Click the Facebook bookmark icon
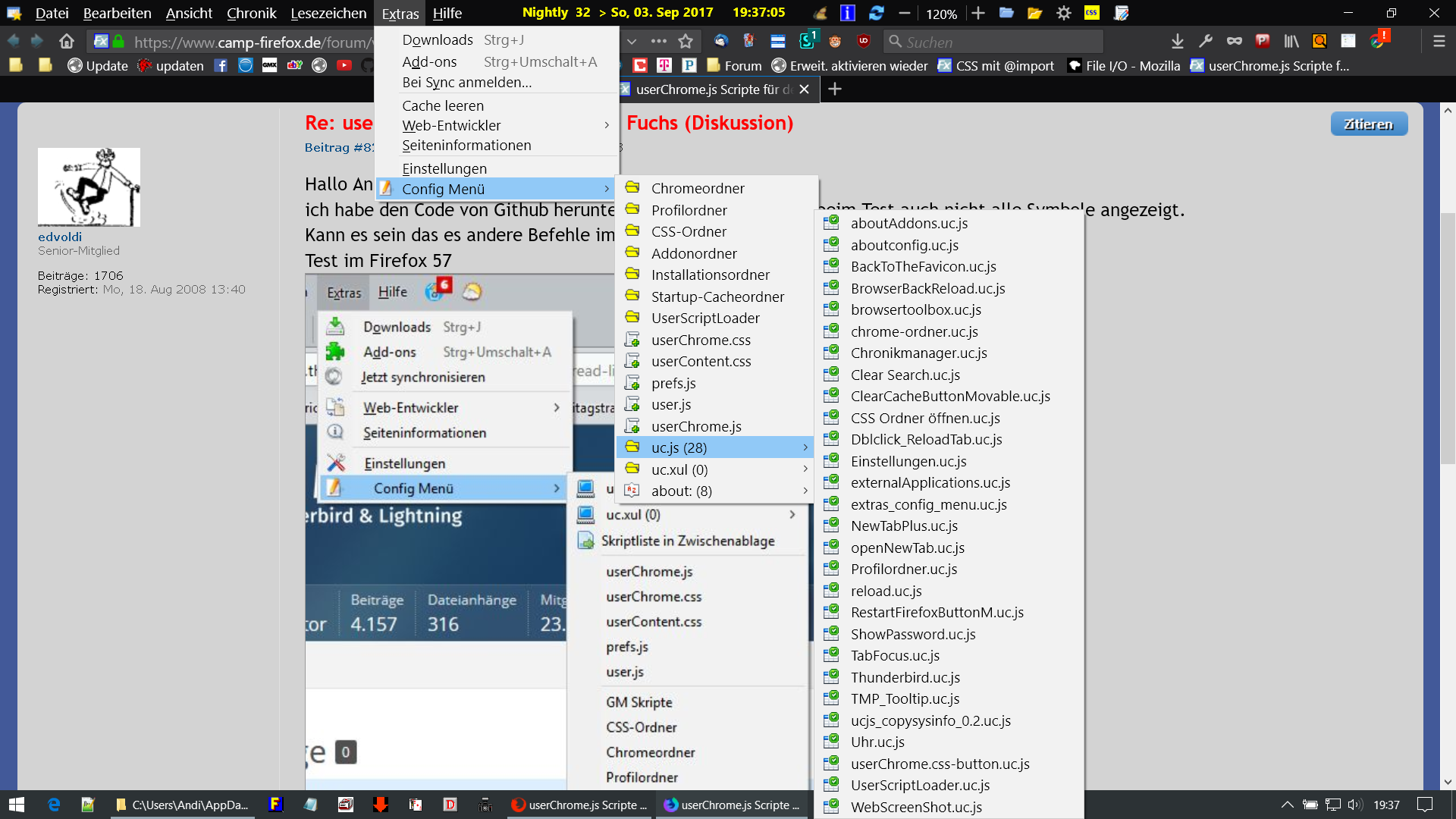This screenshot has height=819, width=1456. [x=221, y=66]
